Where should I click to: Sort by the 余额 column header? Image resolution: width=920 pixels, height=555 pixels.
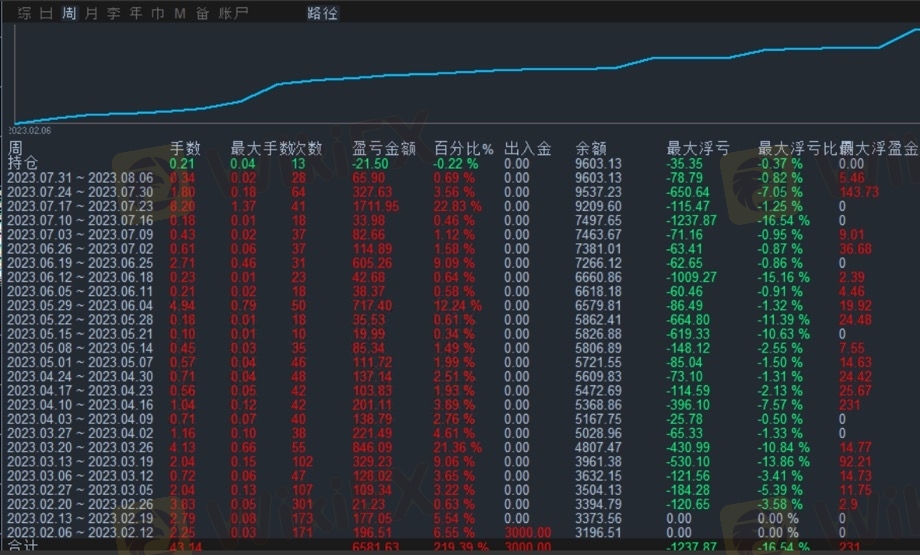591,149
